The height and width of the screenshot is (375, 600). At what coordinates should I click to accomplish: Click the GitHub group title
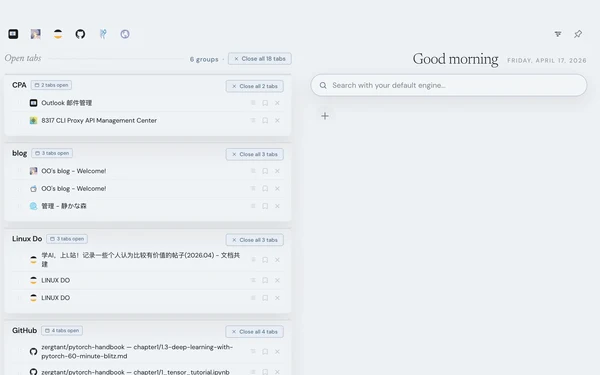point(24,330)
